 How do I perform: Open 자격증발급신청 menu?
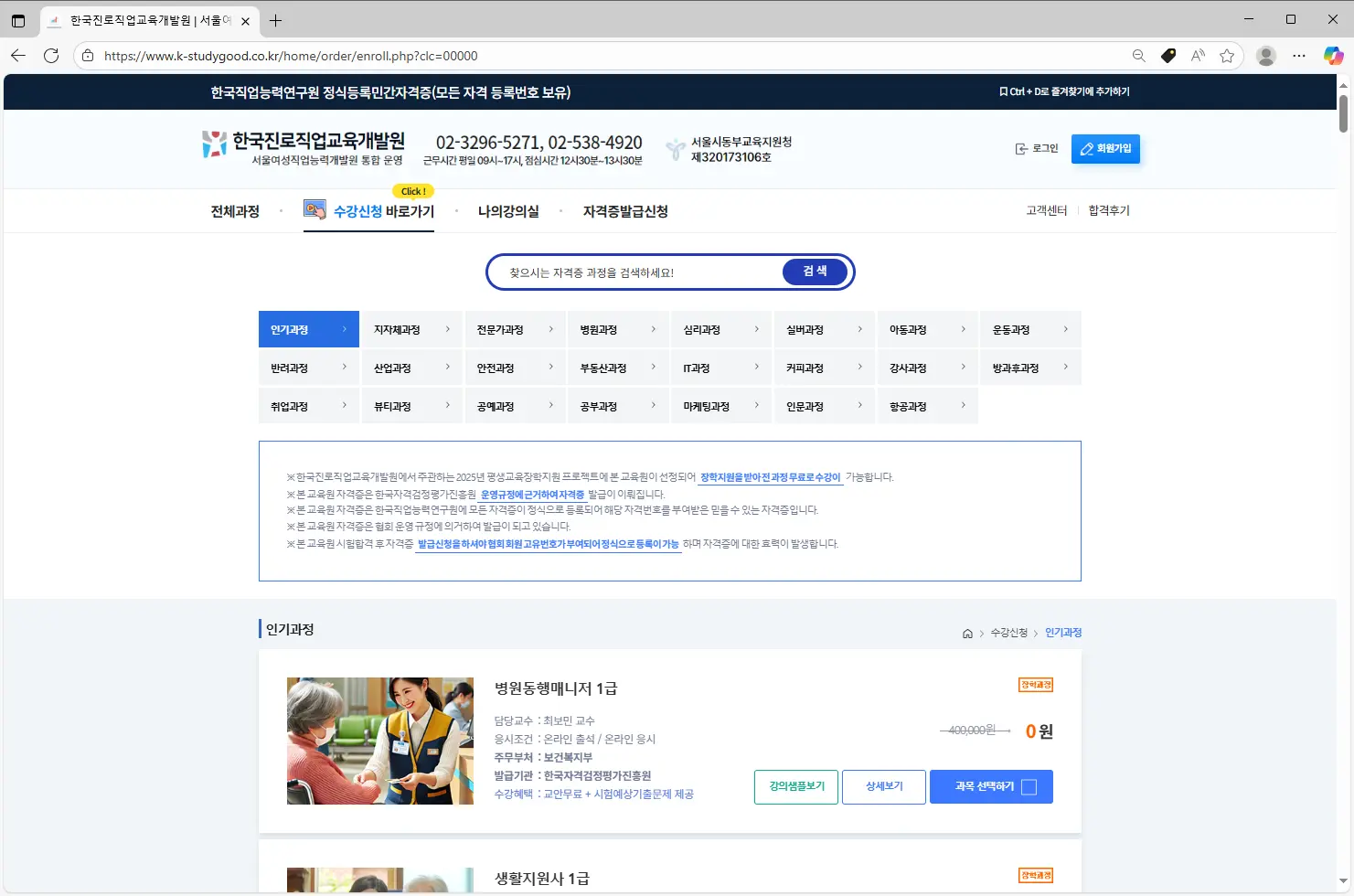(x=625, y=211)
